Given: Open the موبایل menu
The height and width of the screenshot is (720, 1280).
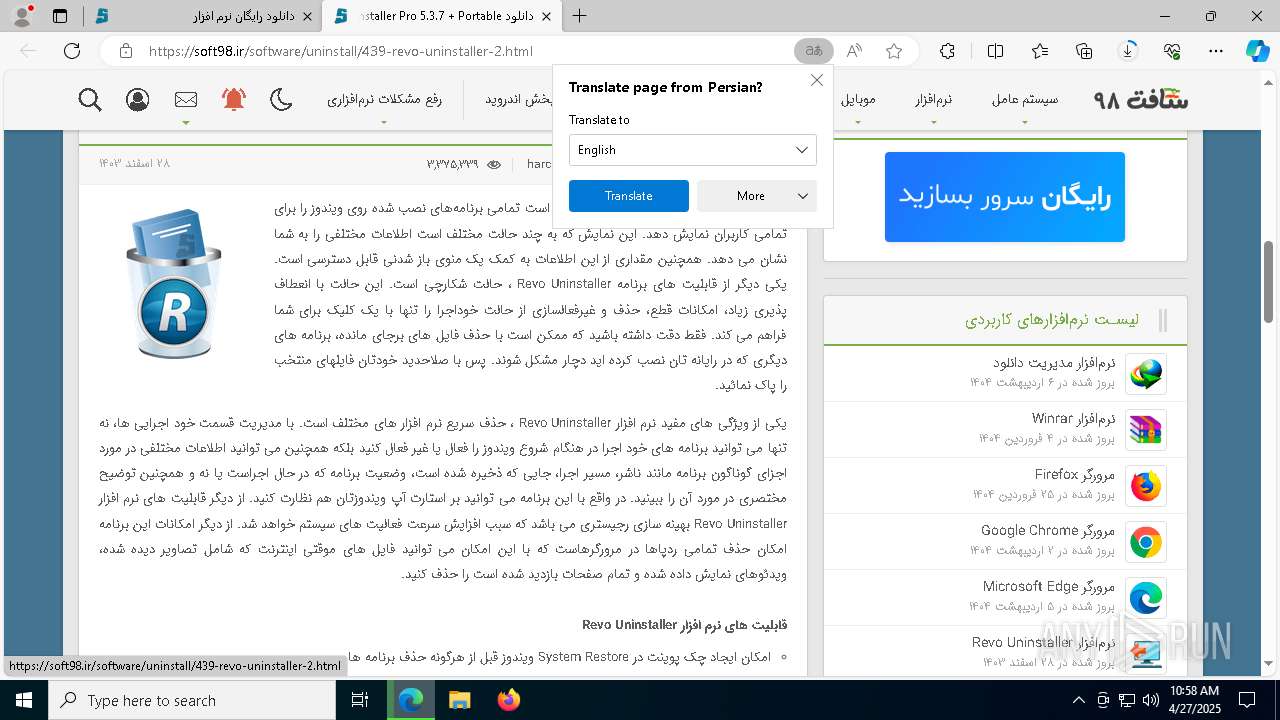Looking at the screenshot, I should [858, 99].
